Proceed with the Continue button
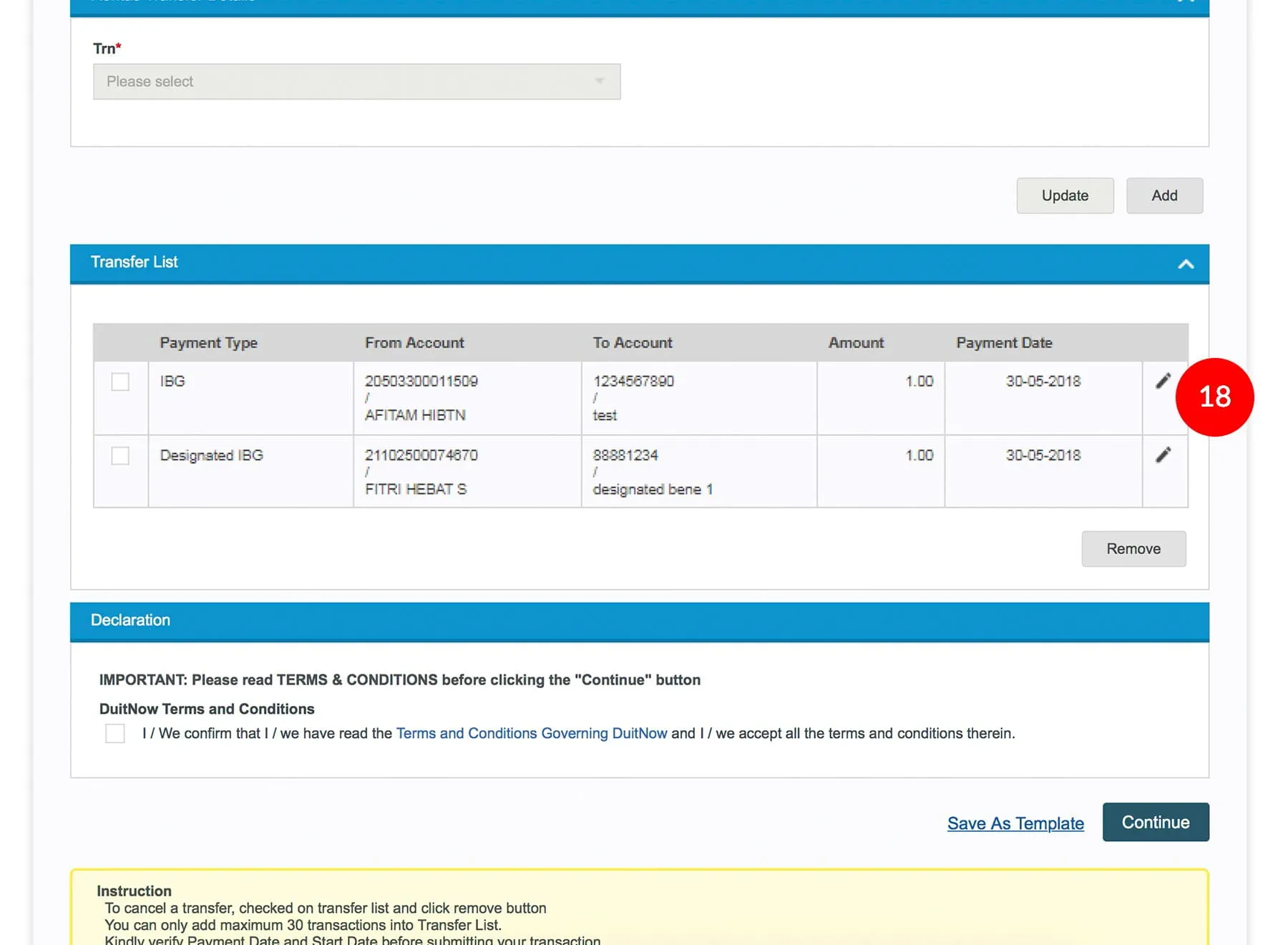Screen dimensions: 1288x945 (1156, 823)
